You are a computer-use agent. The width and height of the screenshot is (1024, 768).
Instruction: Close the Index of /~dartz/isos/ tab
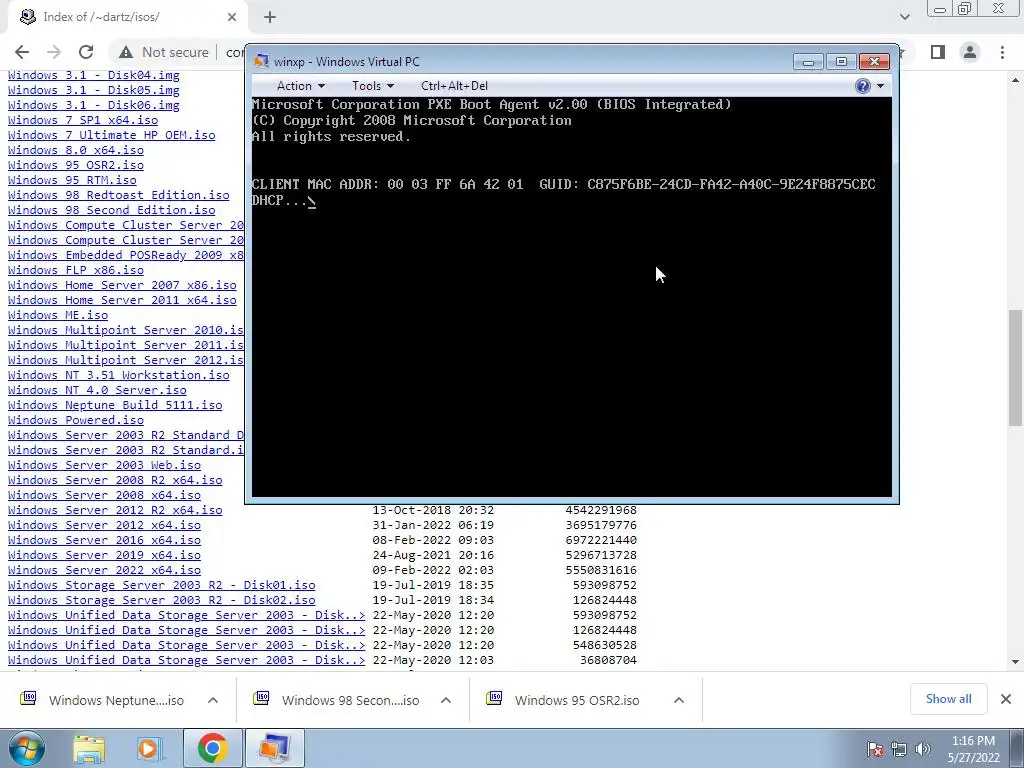tap(232, 17)
